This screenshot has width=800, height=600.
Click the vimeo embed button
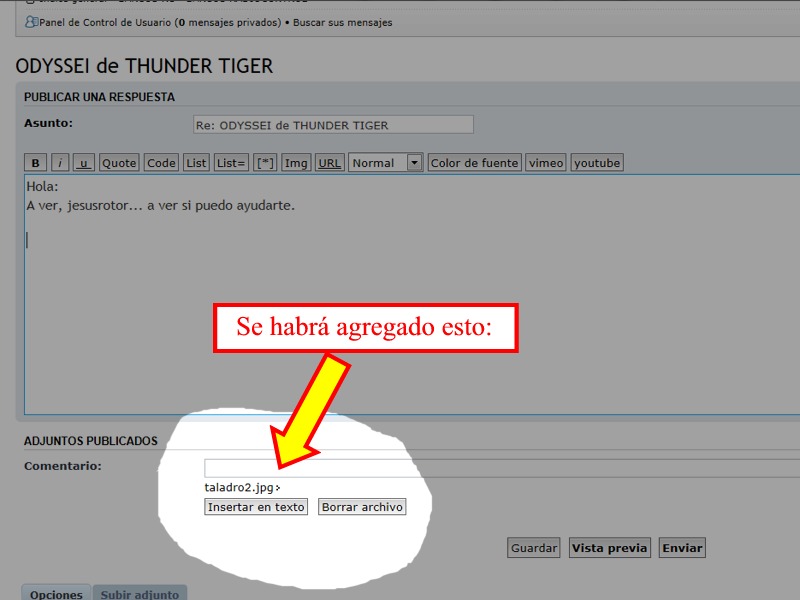pyautogui.click(x=546, y=163)
